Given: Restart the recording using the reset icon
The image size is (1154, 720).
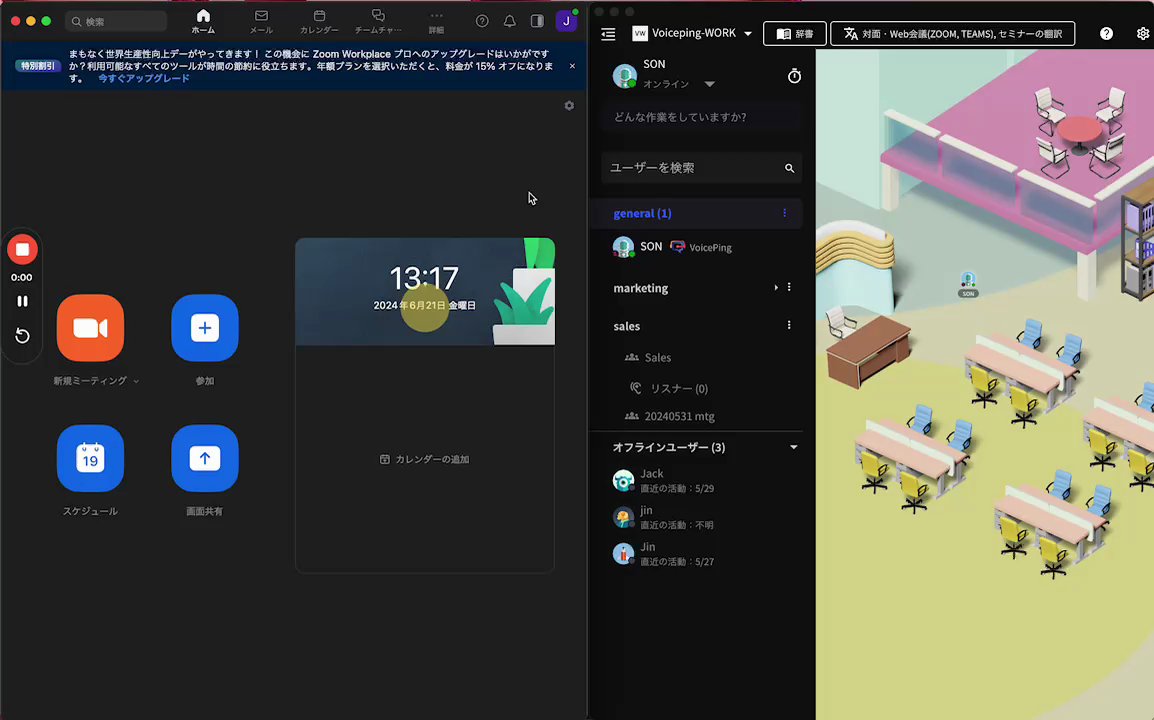Looking at the screenshot, I should pyautogui.click(x=22, y=336).
